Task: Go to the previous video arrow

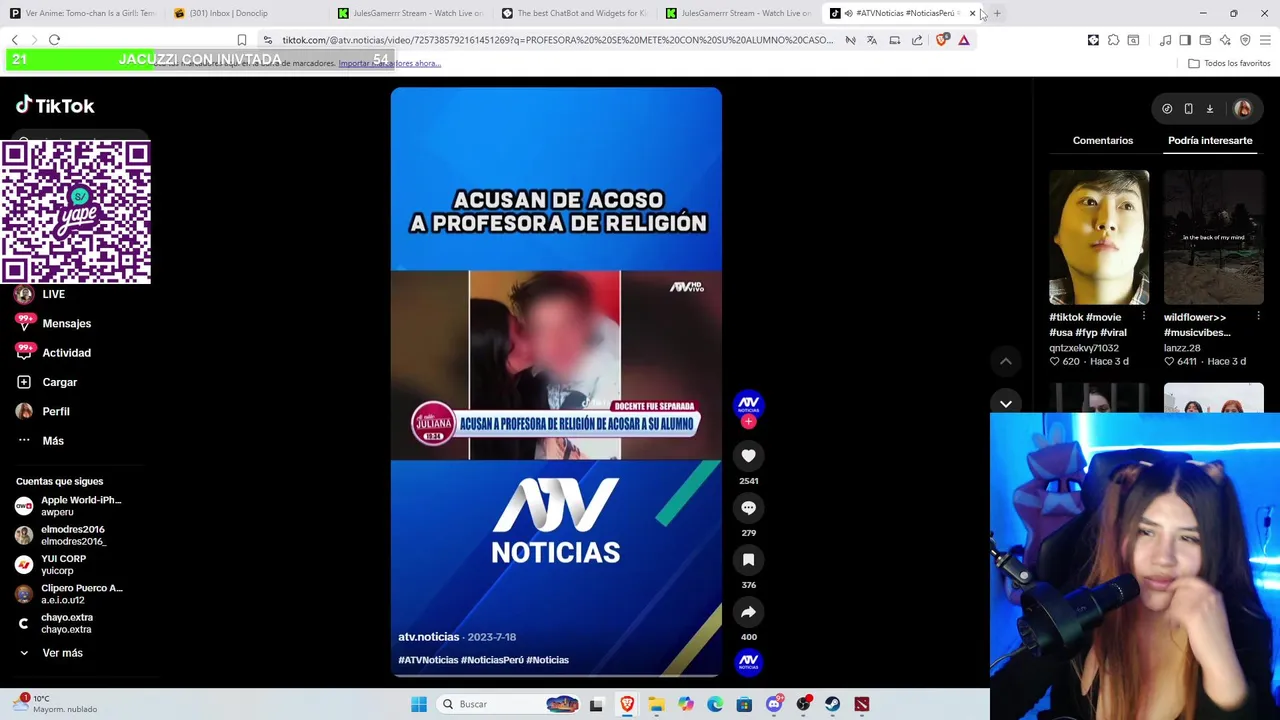Action: point(1006,361)
